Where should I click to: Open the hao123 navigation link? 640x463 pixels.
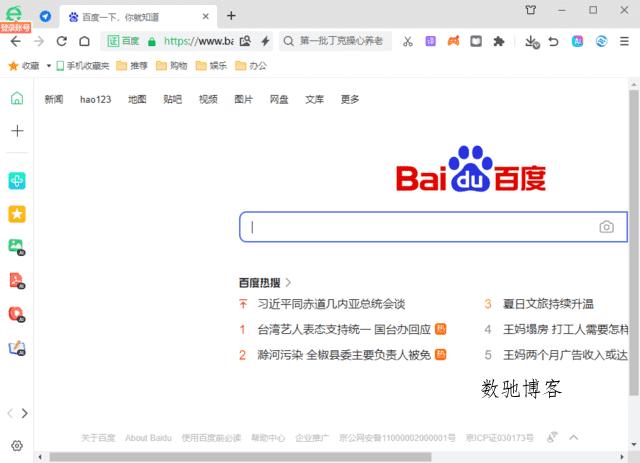[96, 99]
